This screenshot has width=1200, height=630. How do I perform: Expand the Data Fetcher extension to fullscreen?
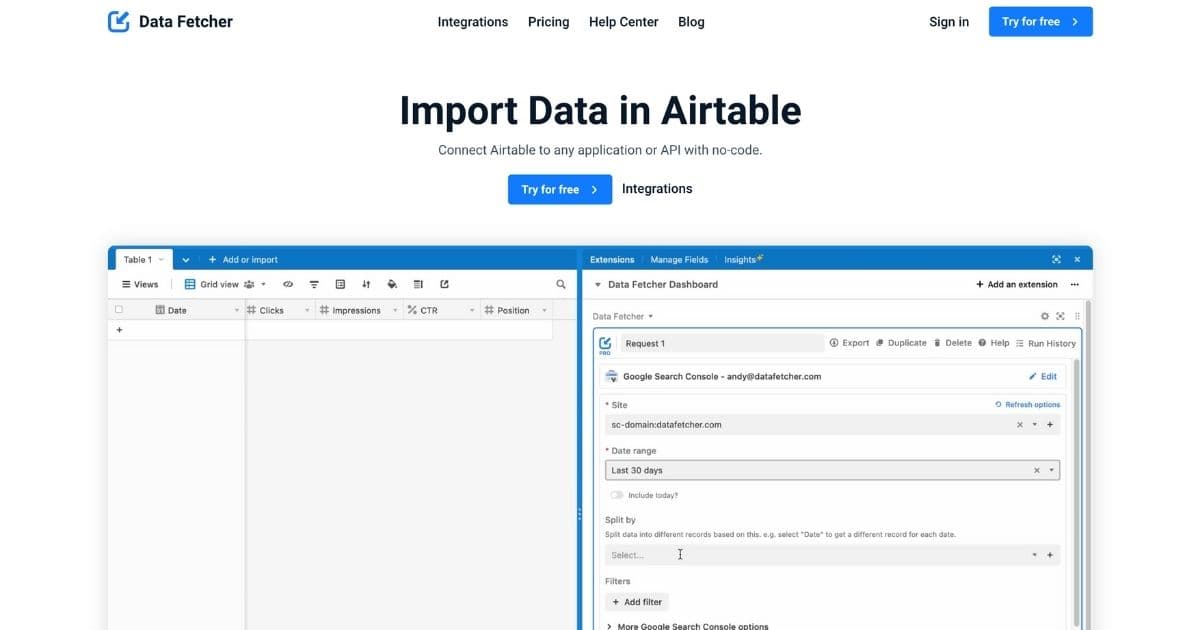pyautogui.click(x=1060, y=316)
